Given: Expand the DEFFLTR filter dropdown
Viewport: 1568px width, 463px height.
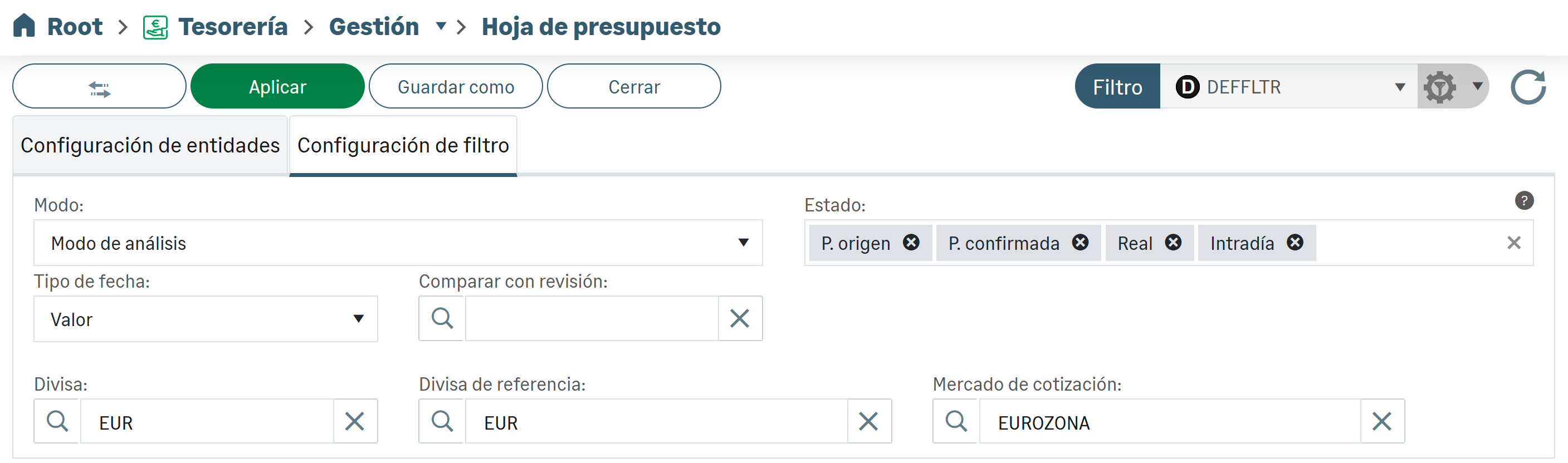Looking at the screenshot, I should point(1399,87).
